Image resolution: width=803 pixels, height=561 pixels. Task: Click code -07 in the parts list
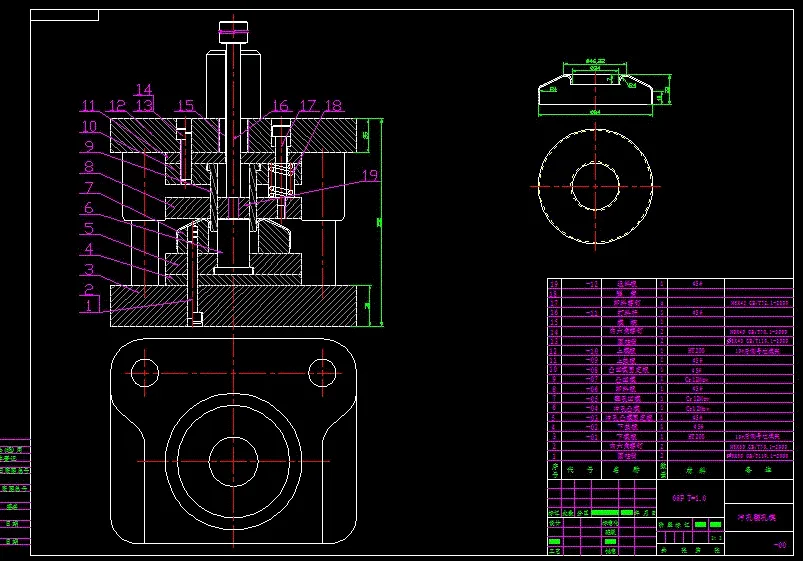pos(591,380)
